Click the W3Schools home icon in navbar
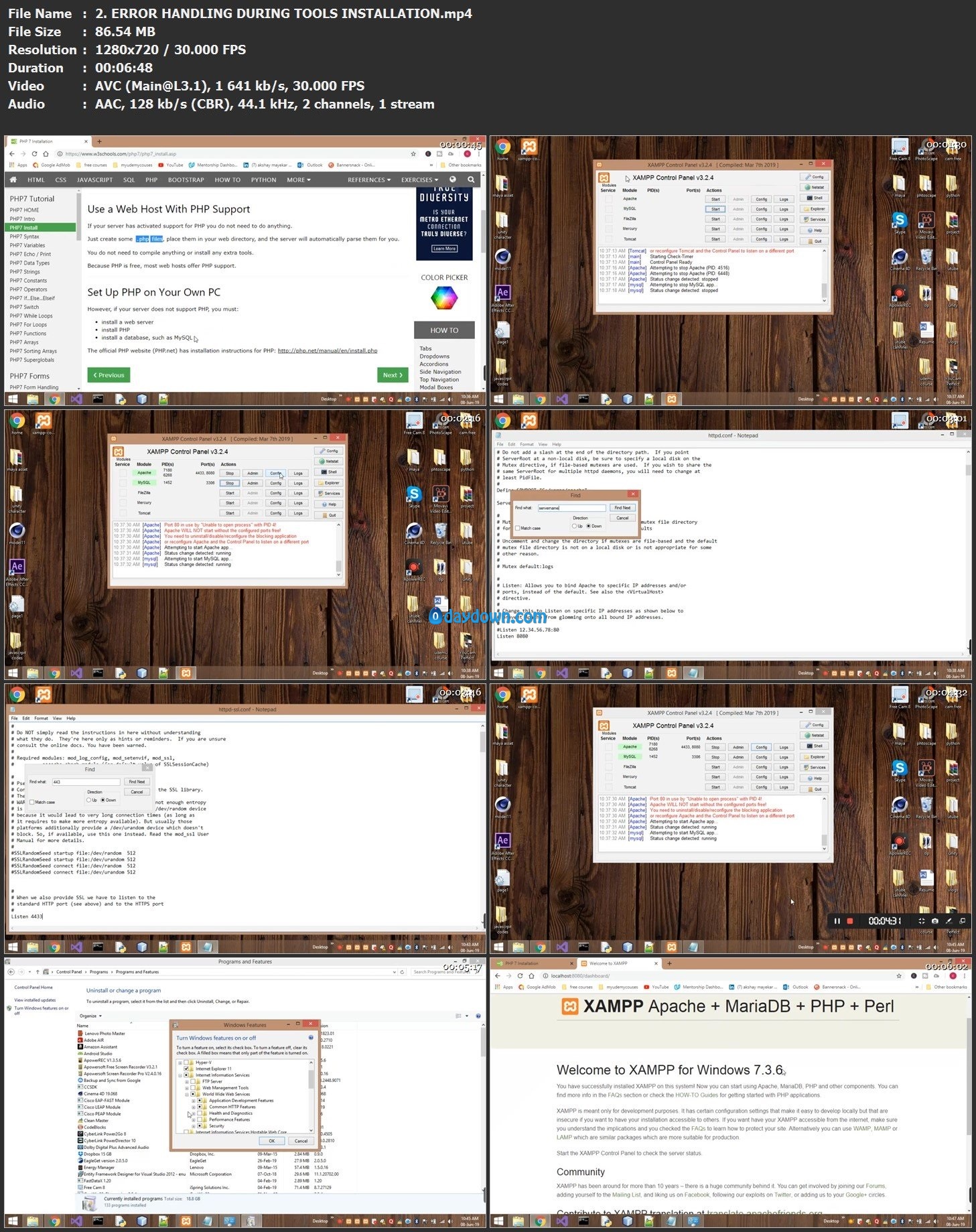The image size is (976, 1232). point(13,180)
